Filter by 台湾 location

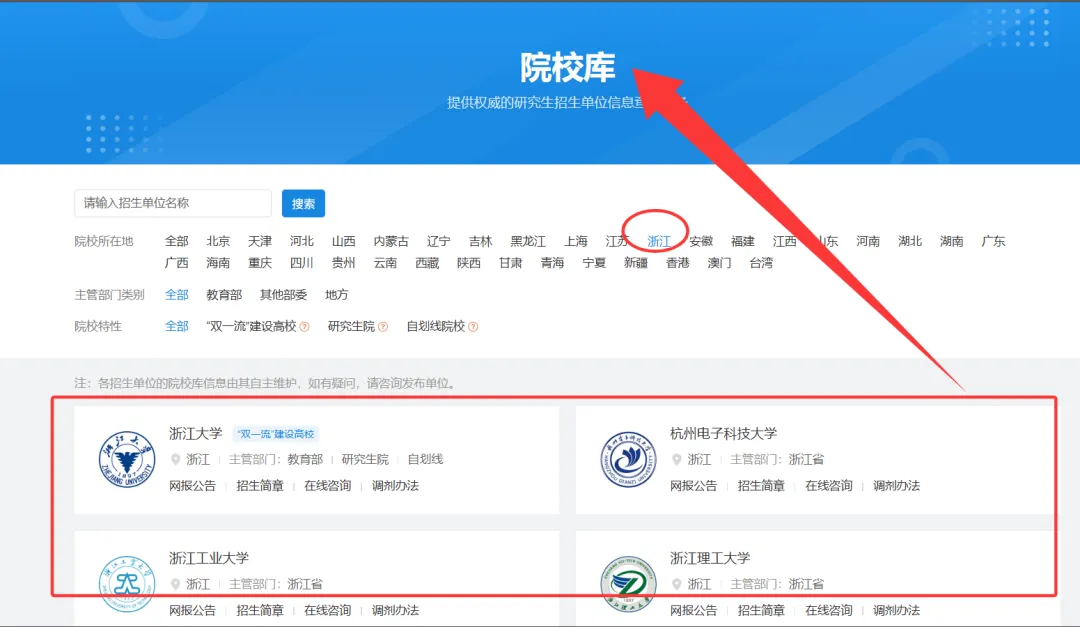click(761, 263)
